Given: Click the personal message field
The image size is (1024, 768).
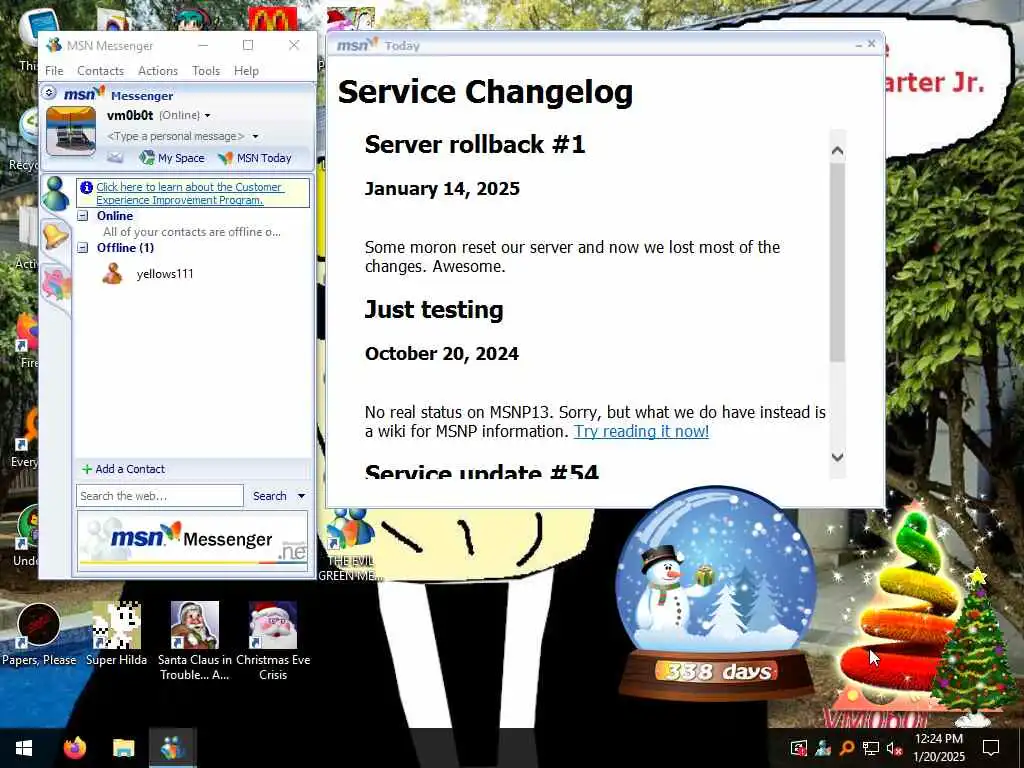Looking at the screenshot, I should click(x=175, y=136).
